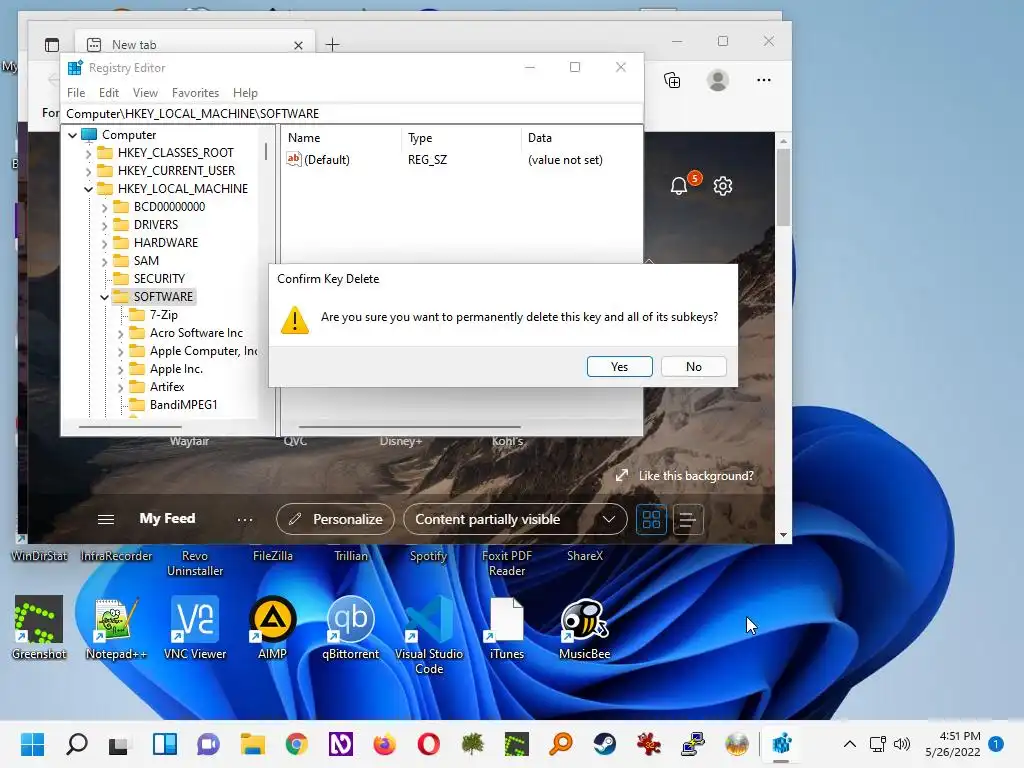The width and height of the screenshot is (1024, 768).
Task: Open the browser Collections icon
Action: click(x=672, y=80)
